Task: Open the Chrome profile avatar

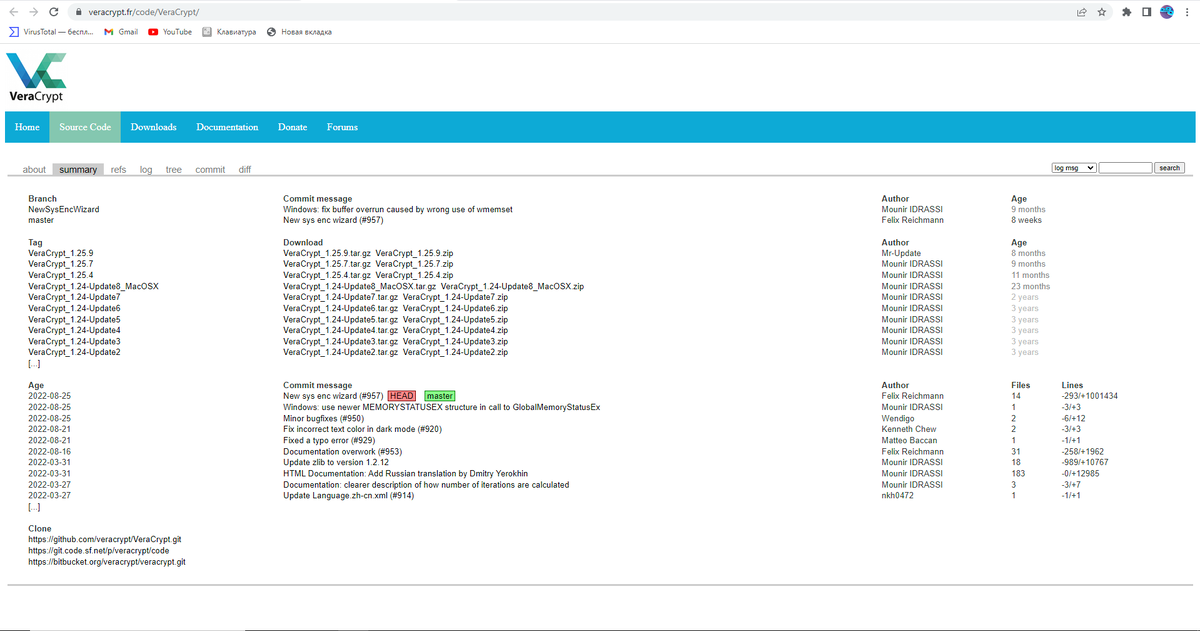Action: pyautogui.click(x=1166, y=12)
